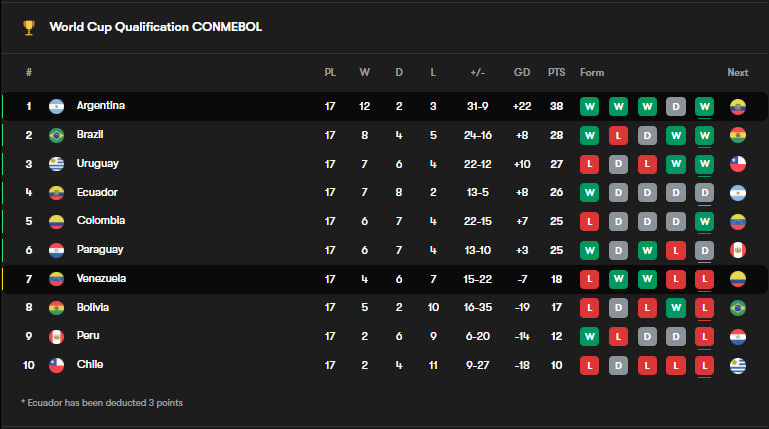Click World Cup Qualification CONMEBOL title
The image size is (769, 429).
156,27
